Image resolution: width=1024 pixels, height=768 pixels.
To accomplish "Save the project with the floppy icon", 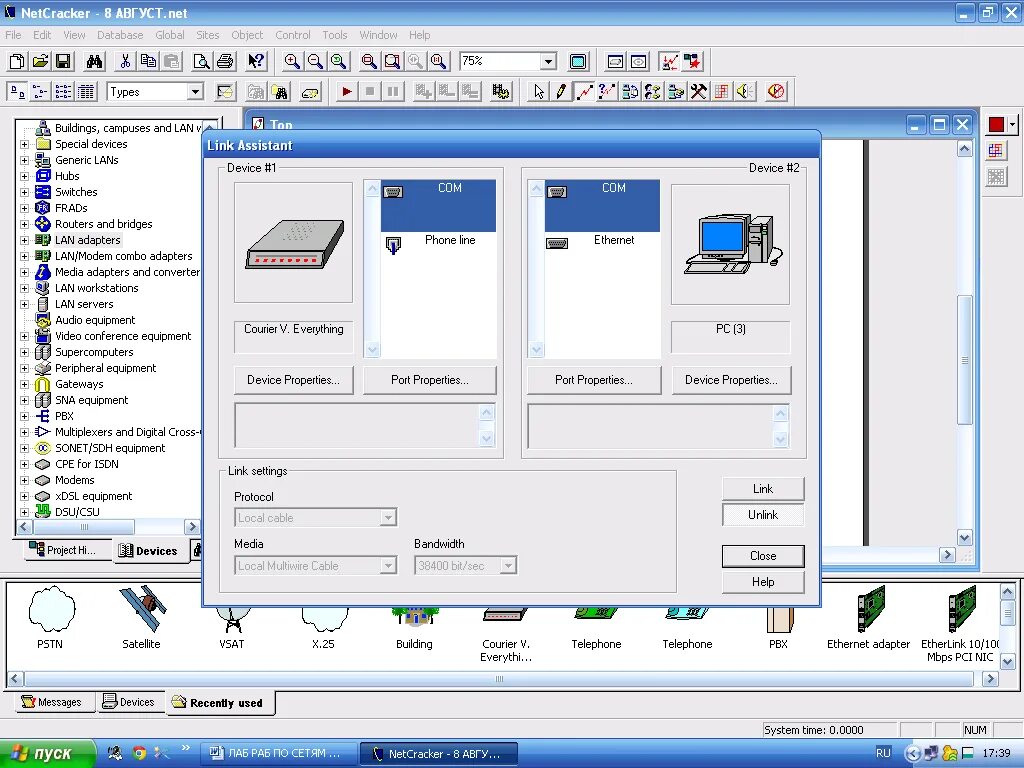I will click(x=63, y=61).
